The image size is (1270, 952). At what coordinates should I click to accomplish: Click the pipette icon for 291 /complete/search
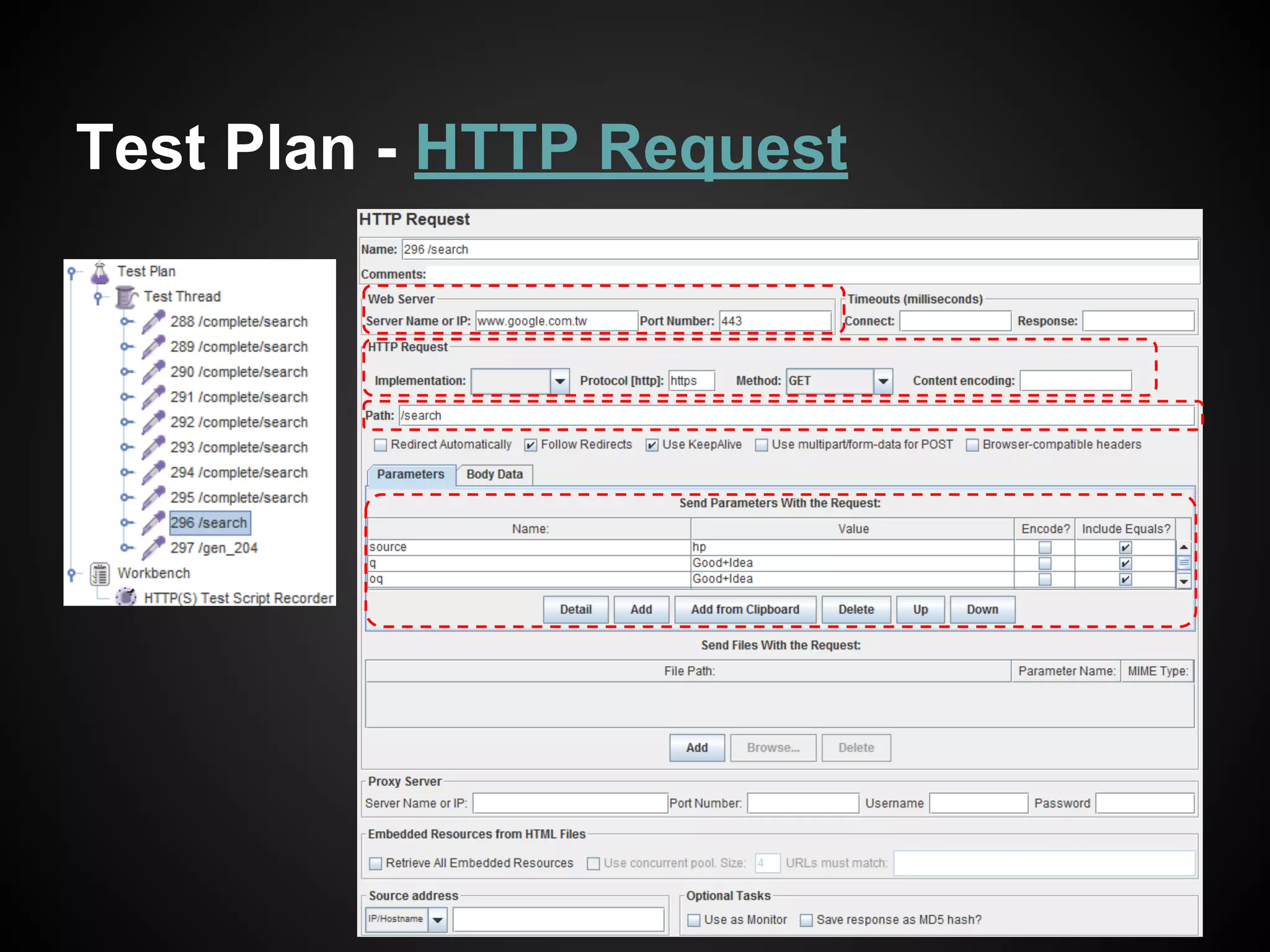(153, 397)
